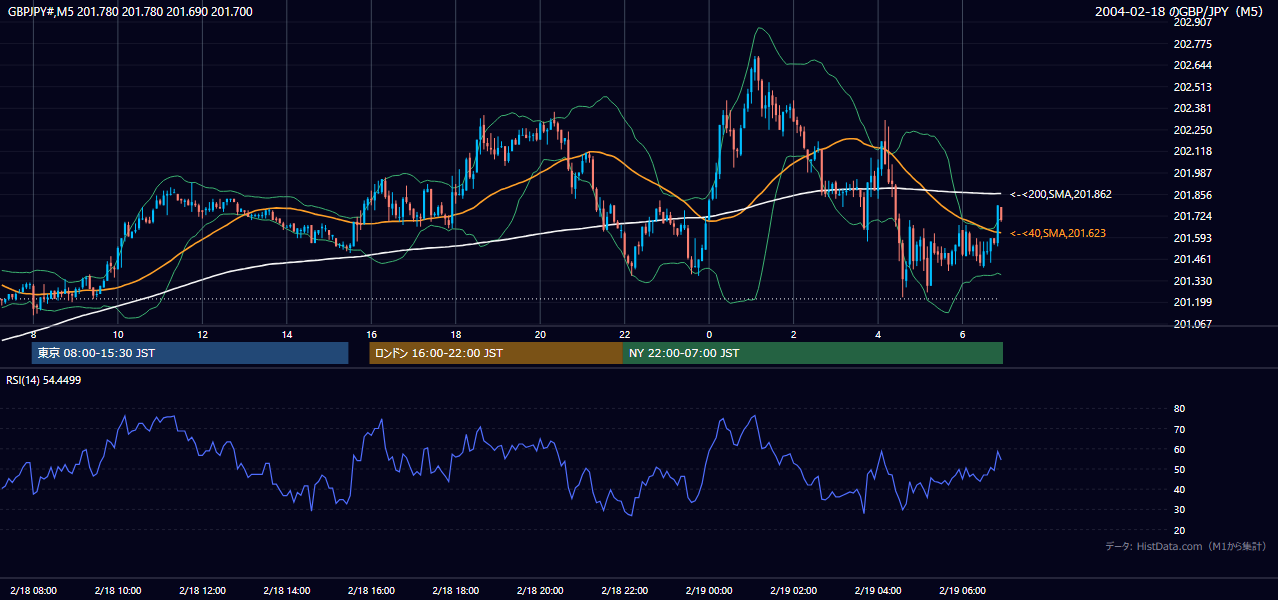Screen dimensions: 1278x600
Task: Click the London 16:00-22:00 JST session bar
Action: tap(496, 353)
